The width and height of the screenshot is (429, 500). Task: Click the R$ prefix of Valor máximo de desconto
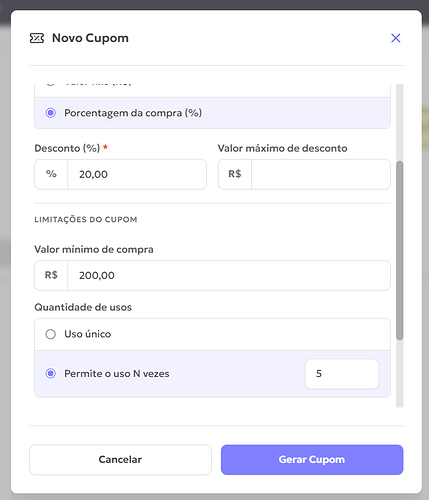click(235, 174)
